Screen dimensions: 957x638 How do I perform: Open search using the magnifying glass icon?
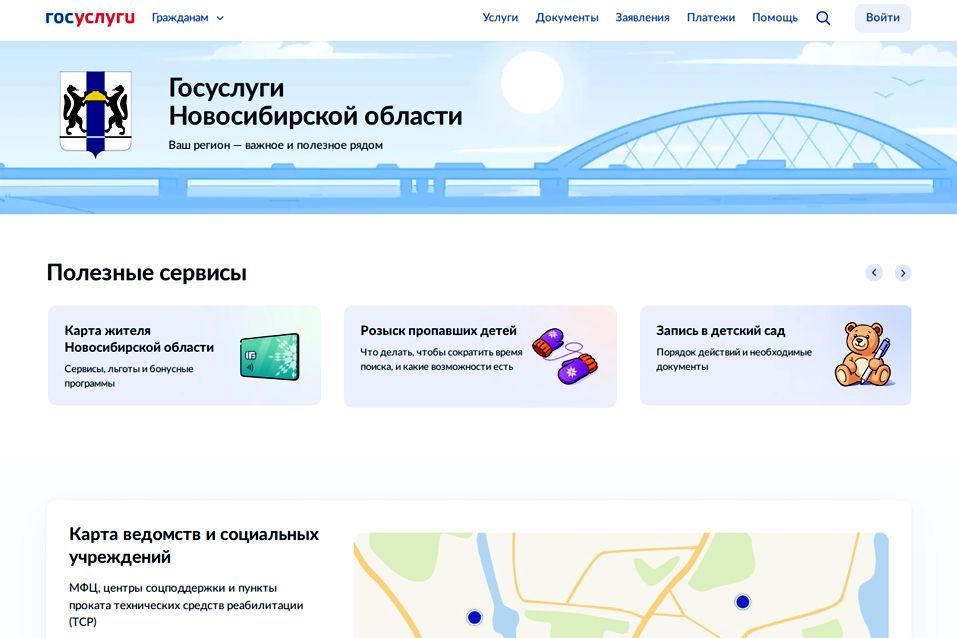point(823,17)
